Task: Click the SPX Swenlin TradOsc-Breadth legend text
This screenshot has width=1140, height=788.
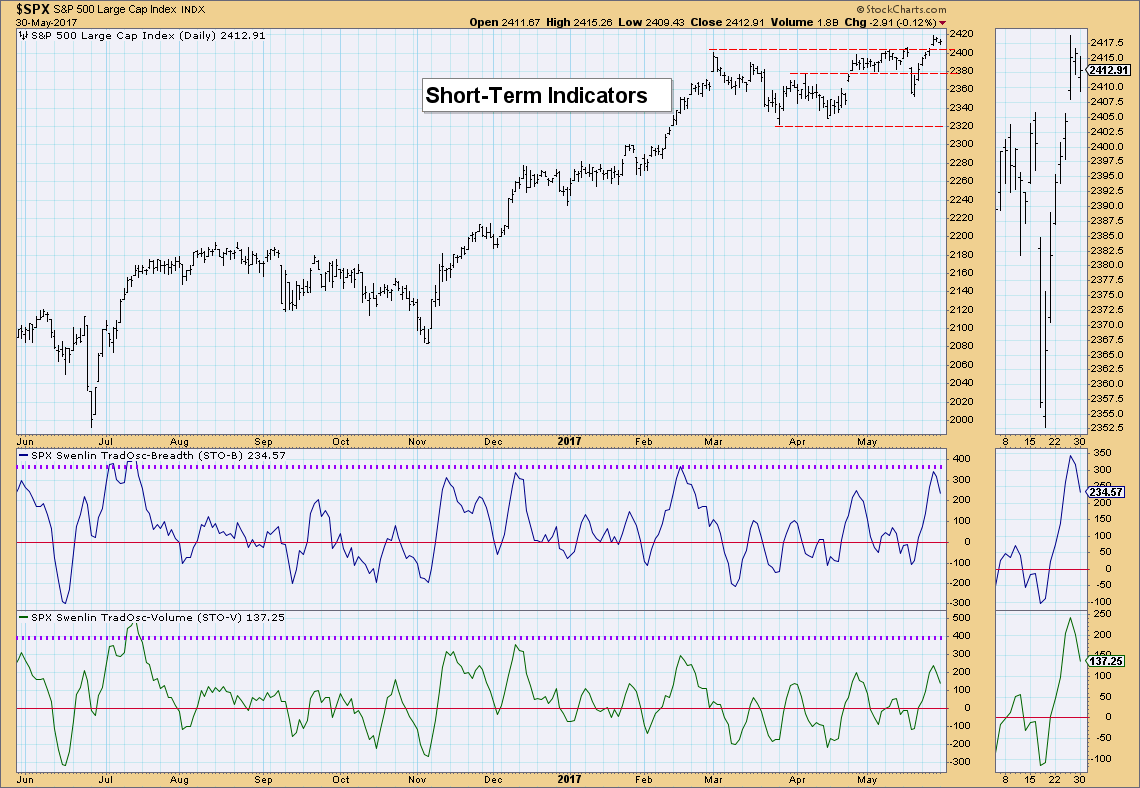Action: click(x=140, y=456)
